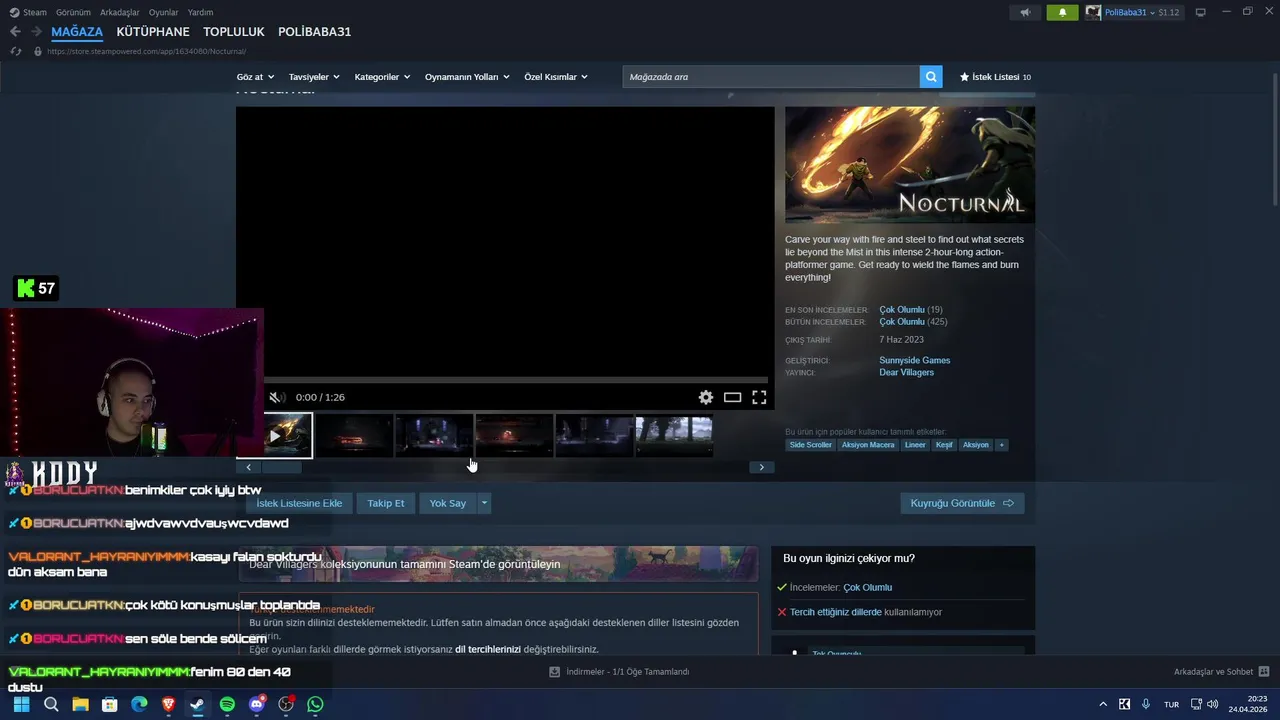Click the store search magnifier button
The image size is (1280, 720).
(931, 77)
